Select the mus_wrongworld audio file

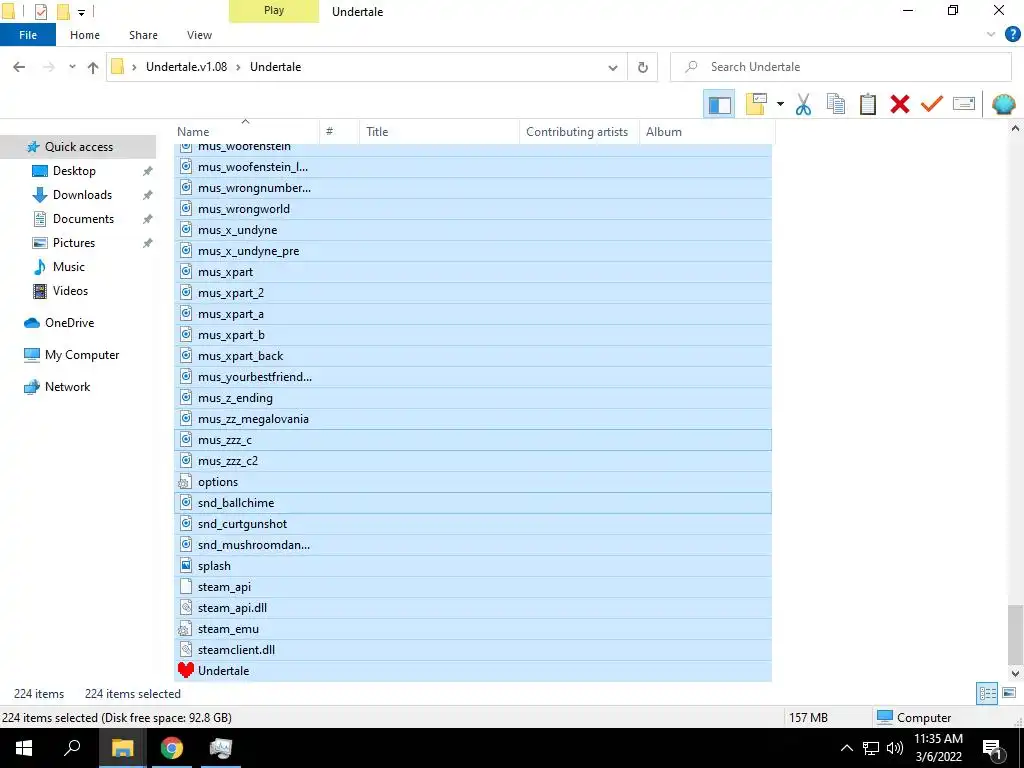click(x=473, y=209)
